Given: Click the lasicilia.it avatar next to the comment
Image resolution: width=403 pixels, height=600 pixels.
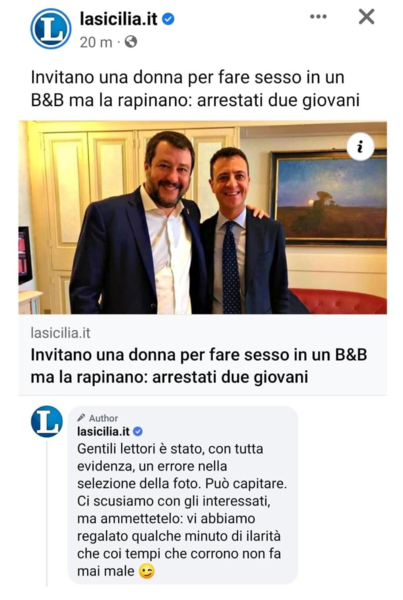Looking at the screenshot, I should point(47,422).
